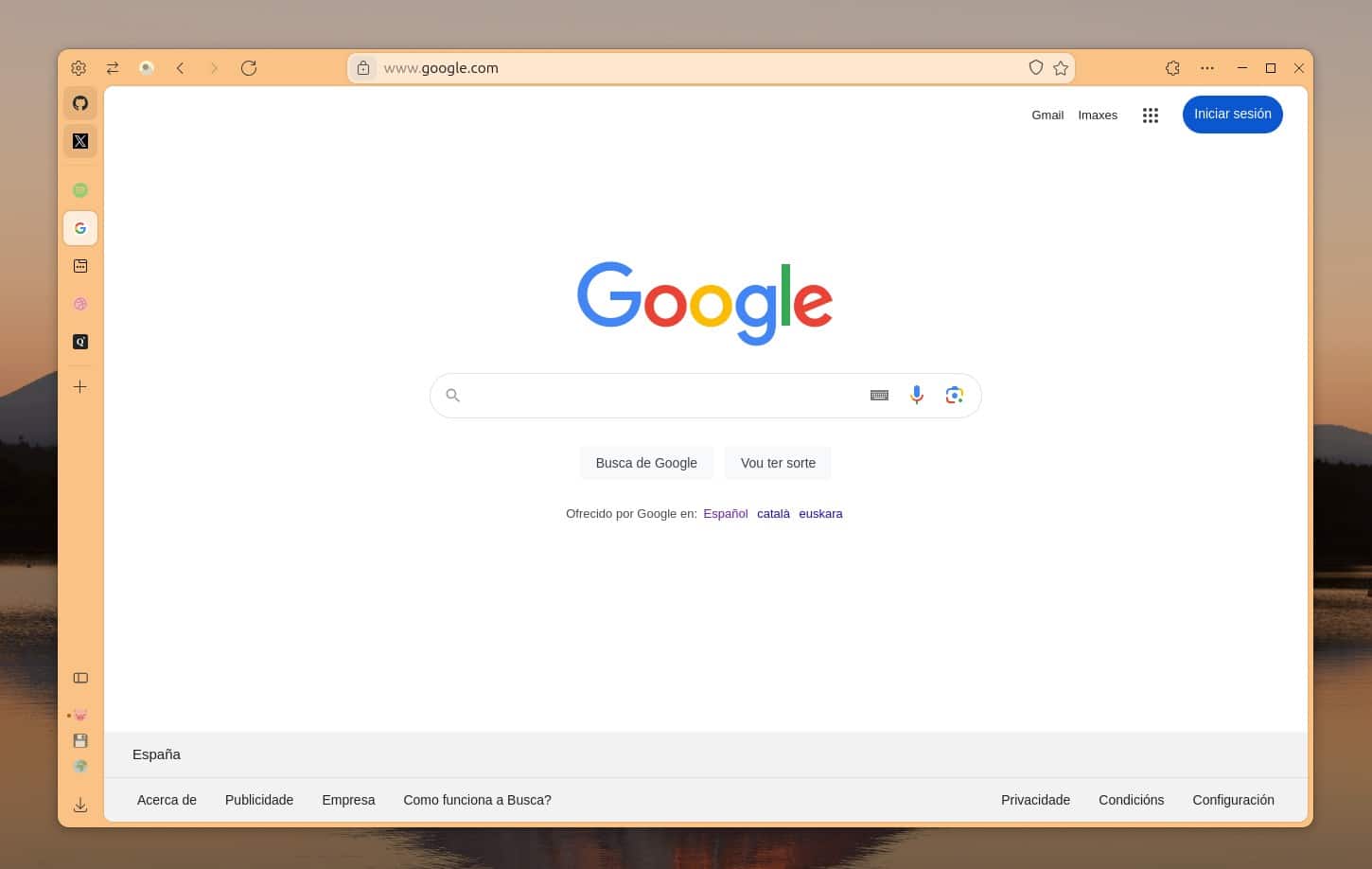Screen dimensions: 1372x869
Task: Click the Busca de Google button
Action: (646, 463)
